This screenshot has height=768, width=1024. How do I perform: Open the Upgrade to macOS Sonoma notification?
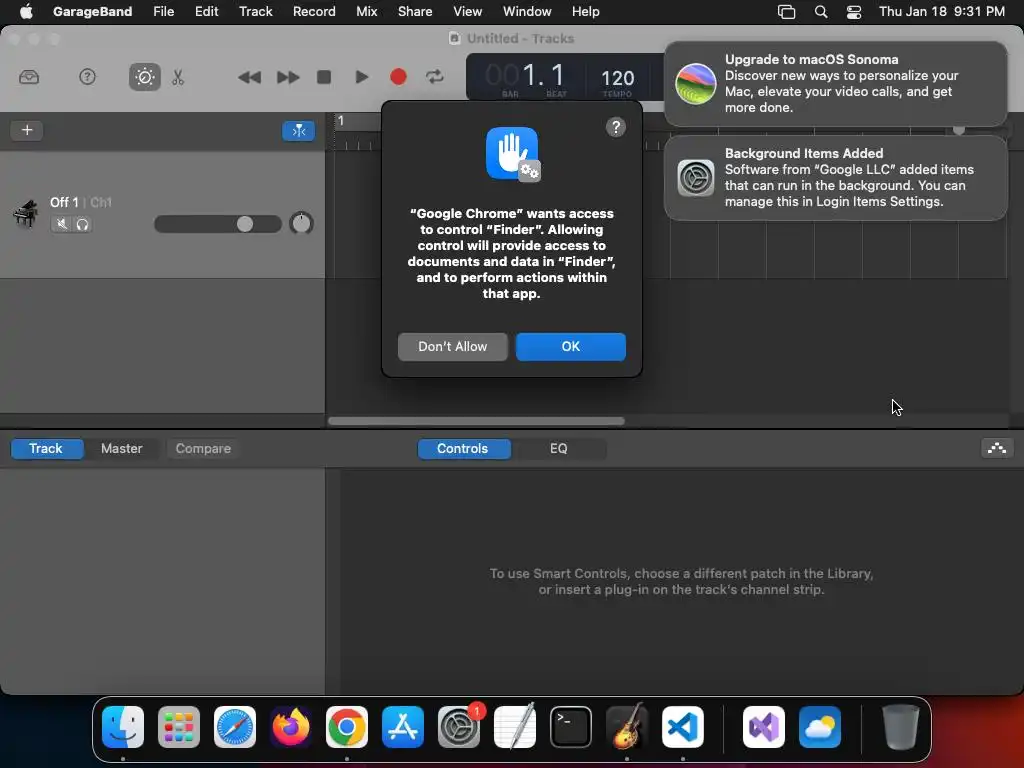[835, 84]
